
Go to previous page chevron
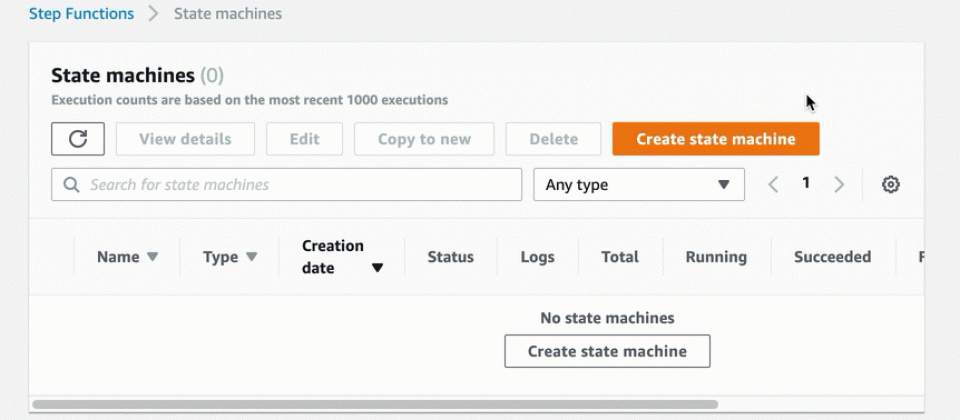click(773, 185)
